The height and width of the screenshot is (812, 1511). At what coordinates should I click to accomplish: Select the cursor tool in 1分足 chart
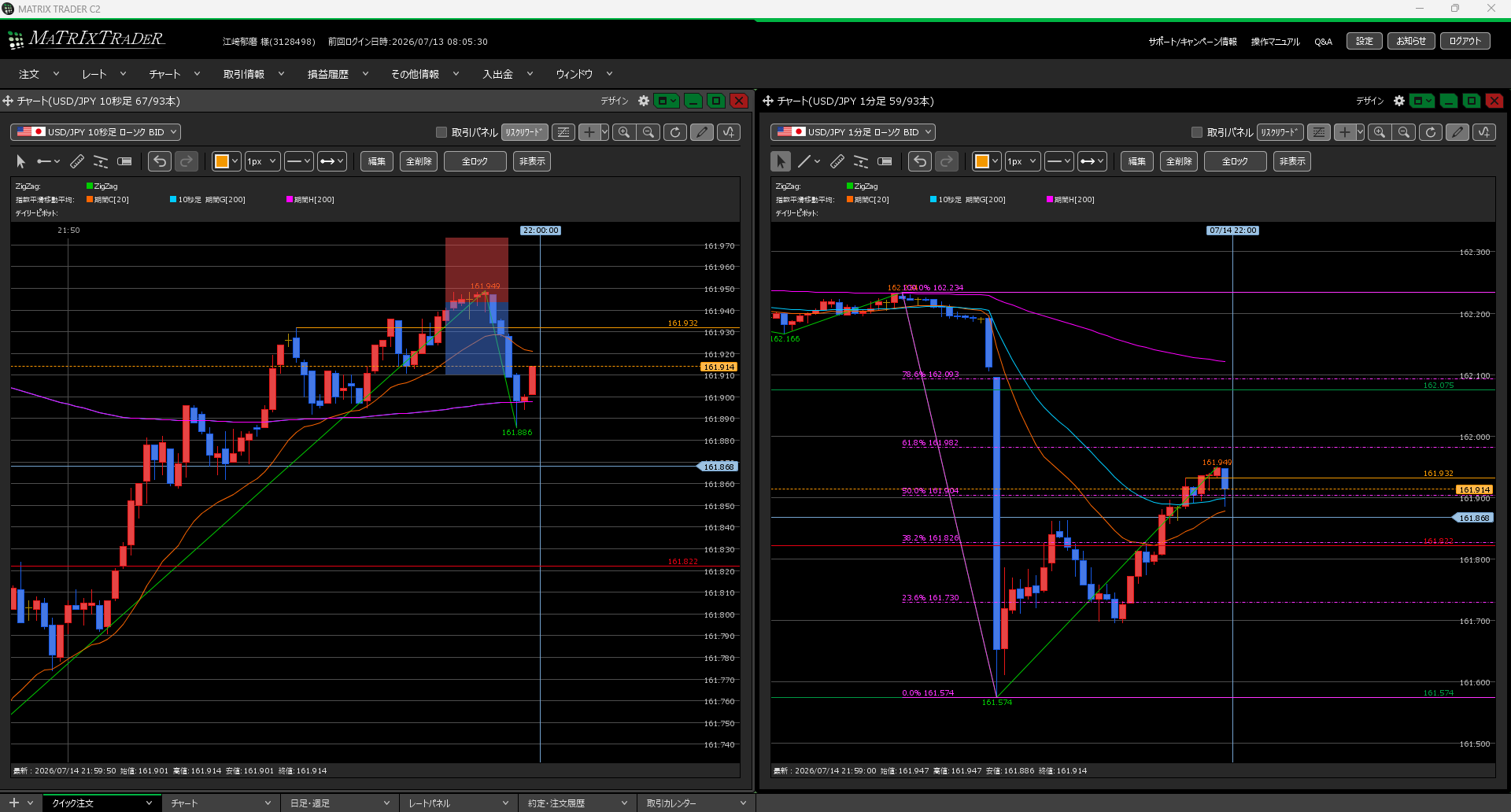click(781, 161)
